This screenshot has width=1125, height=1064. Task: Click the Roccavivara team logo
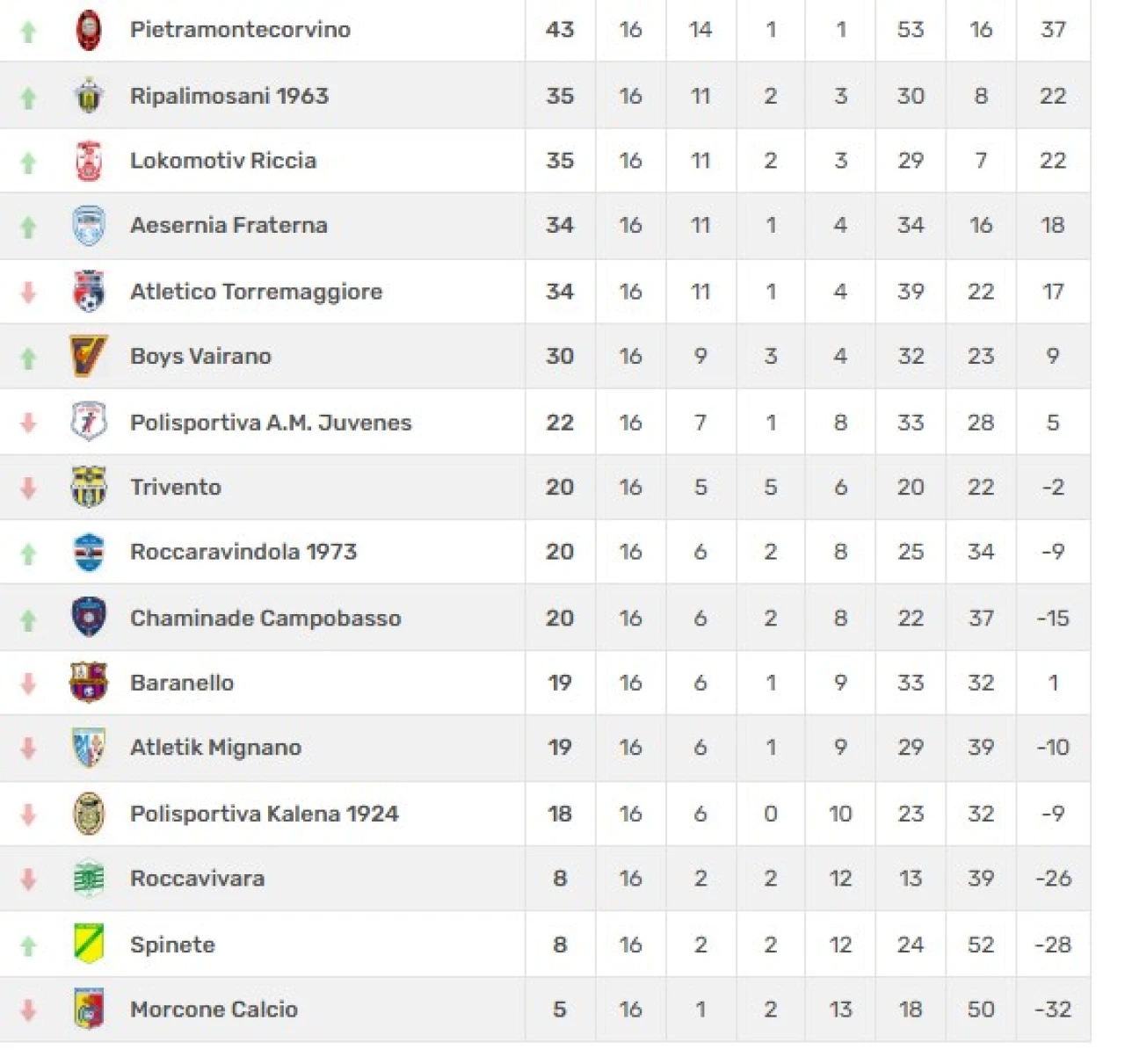pos(89,879)
